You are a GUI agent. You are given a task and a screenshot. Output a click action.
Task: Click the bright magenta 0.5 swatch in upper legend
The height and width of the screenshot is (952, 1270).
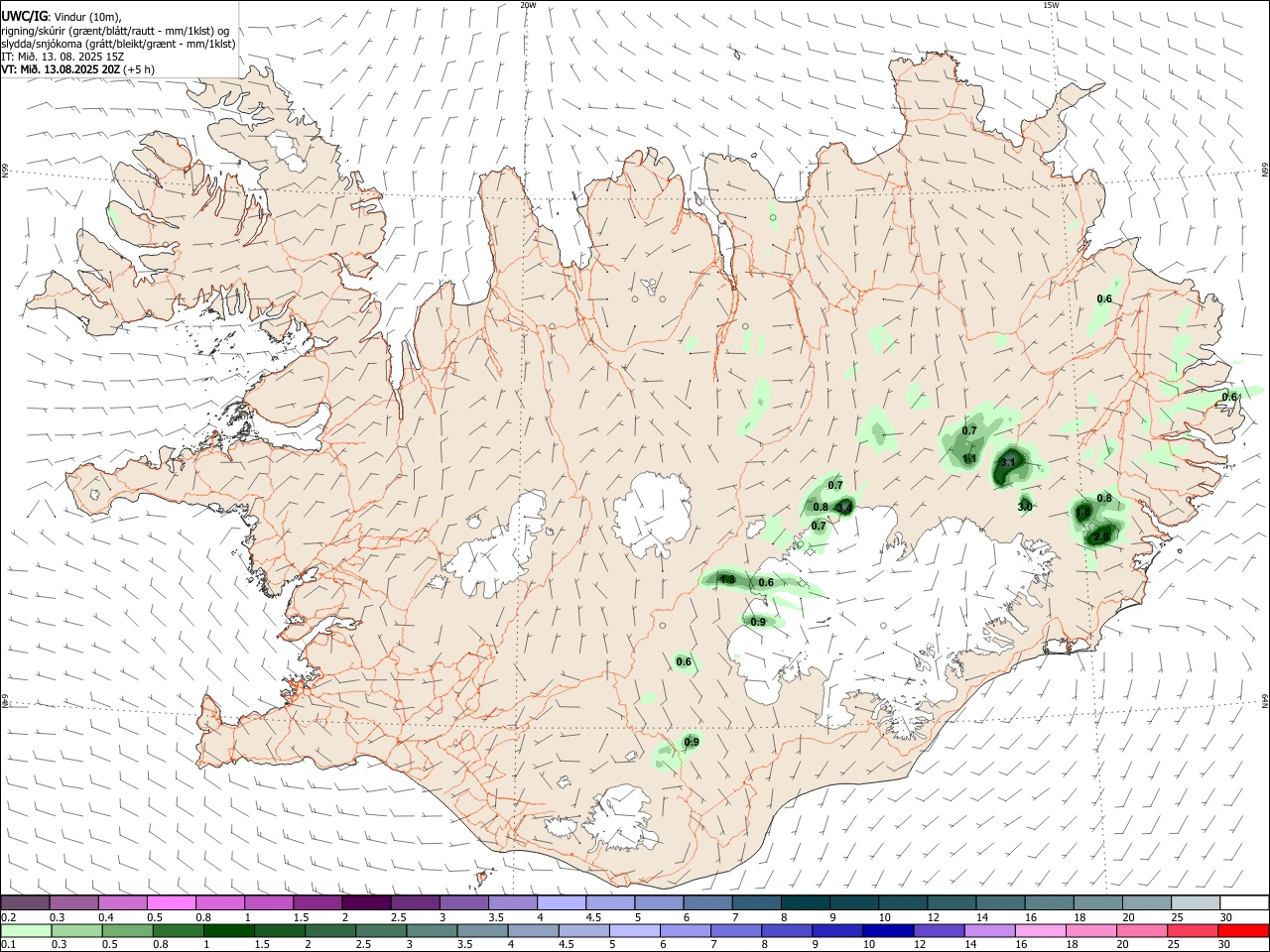click(x=172, y=903)
